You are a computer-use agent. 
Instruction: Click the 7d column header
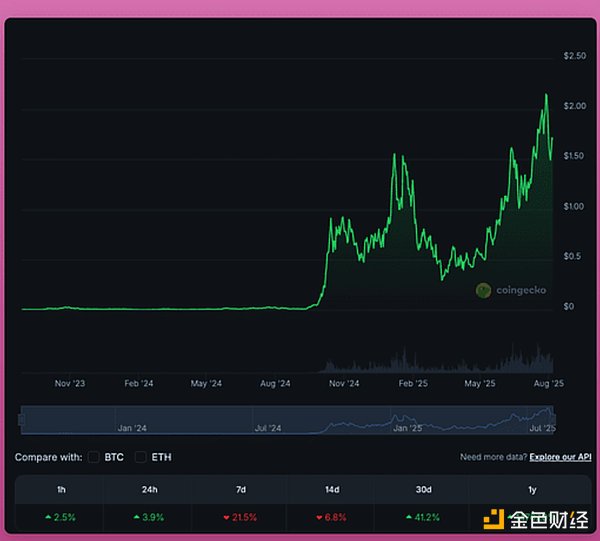(242, 489)
